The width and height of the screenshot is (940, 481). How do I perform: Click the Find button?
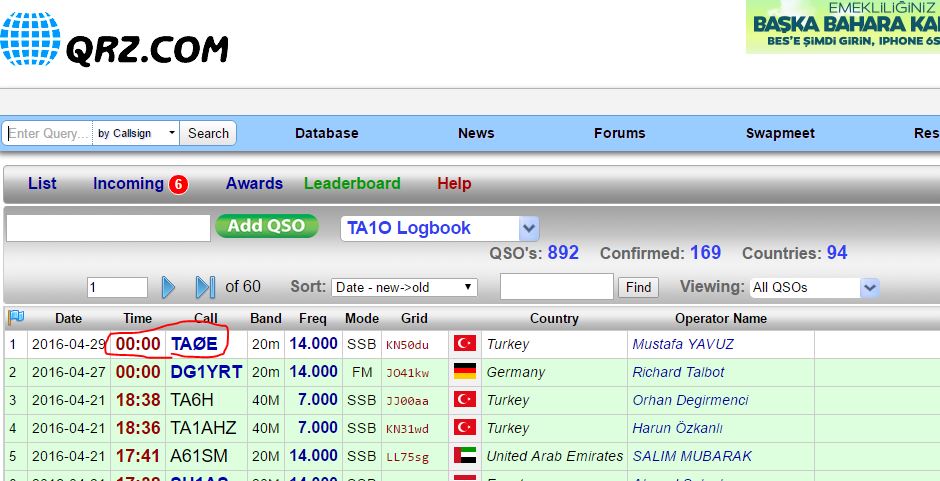point(638,287)
